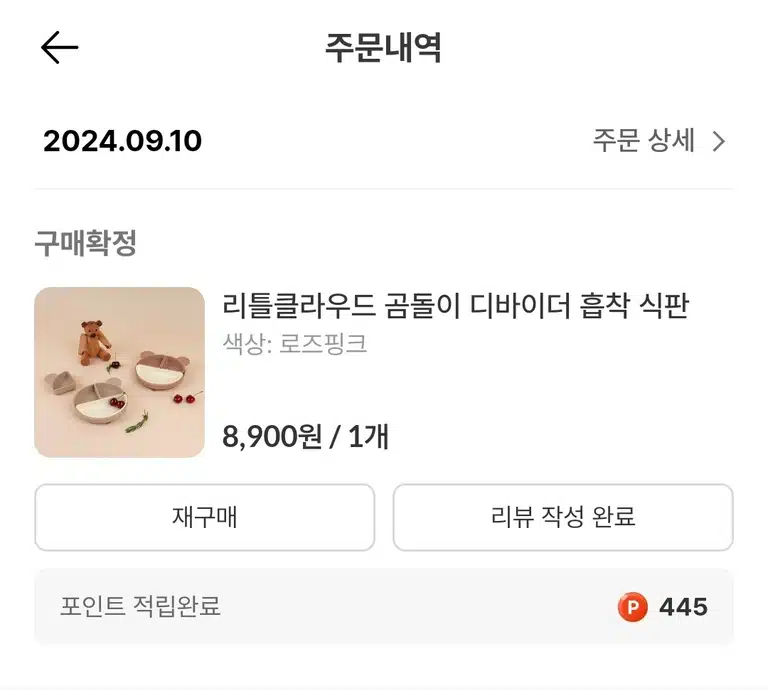Click the 포인트 적립완료 label
The image size is (768, 690).
[140, 606]
